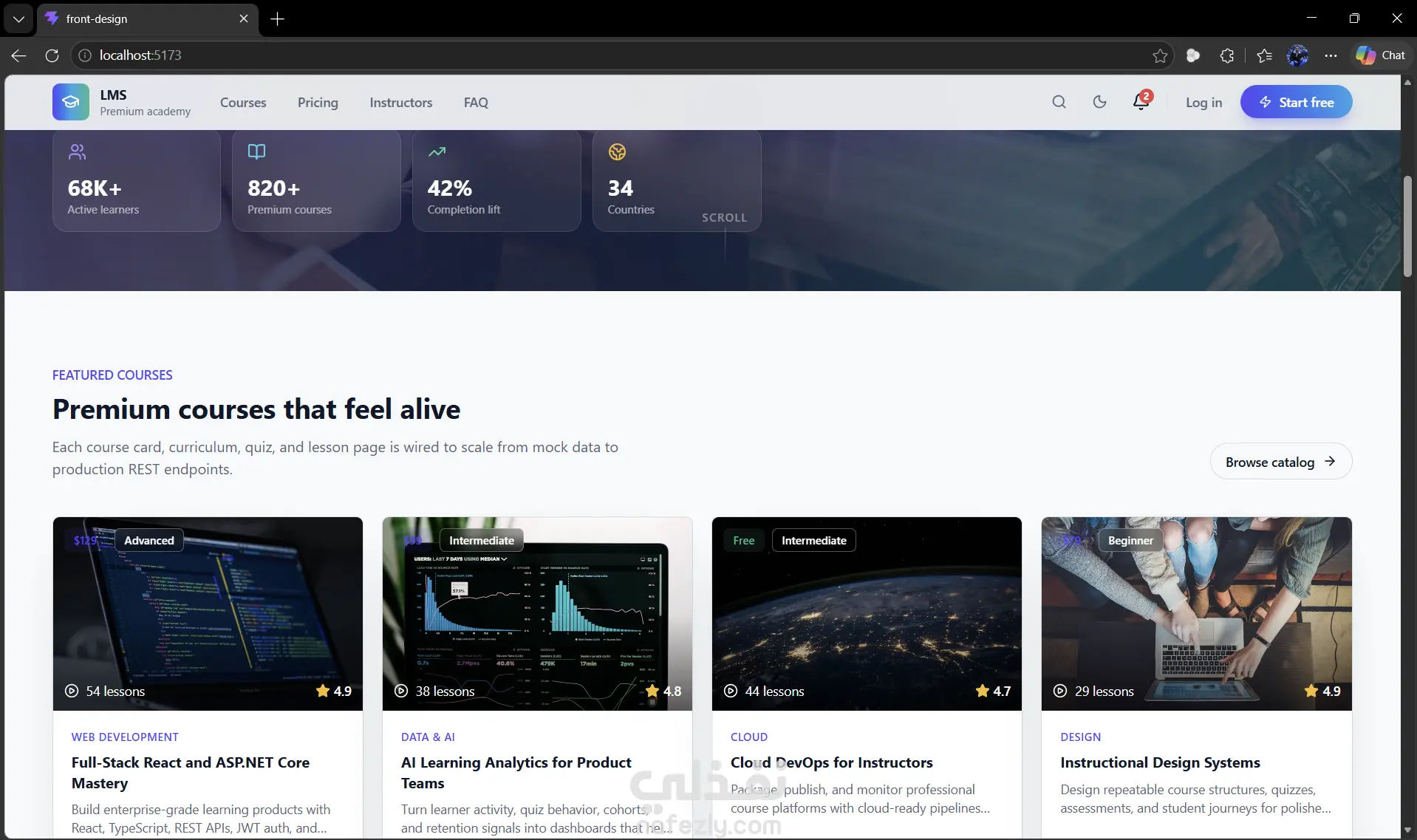View site information icon in address bar
The width and height of the screenshot is (1417, 840).
point(85,55)
